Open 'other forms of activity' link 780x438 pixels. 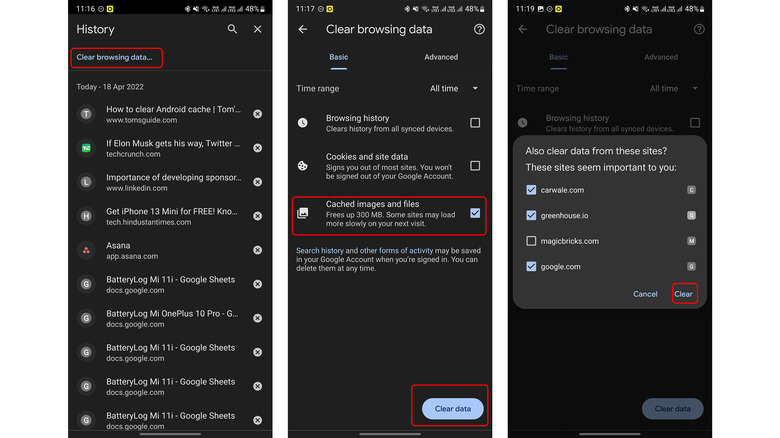click(x=396, y=250)
